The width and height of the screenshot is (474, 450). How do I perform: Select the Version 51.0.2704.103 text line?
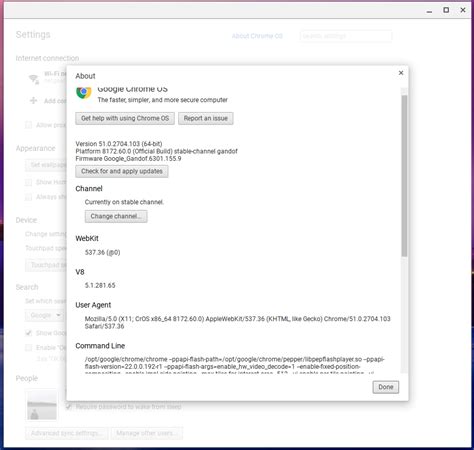pos(119,144)
